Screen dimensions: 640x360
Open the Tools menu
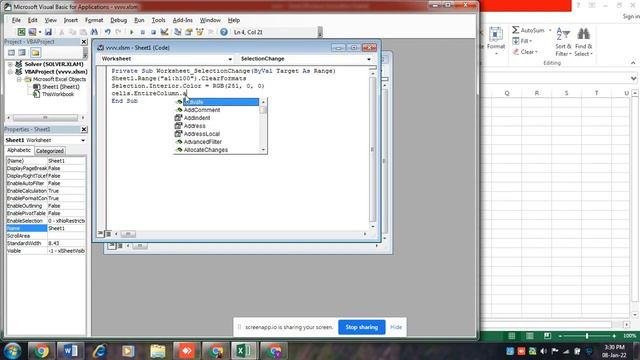click(158, 20)
